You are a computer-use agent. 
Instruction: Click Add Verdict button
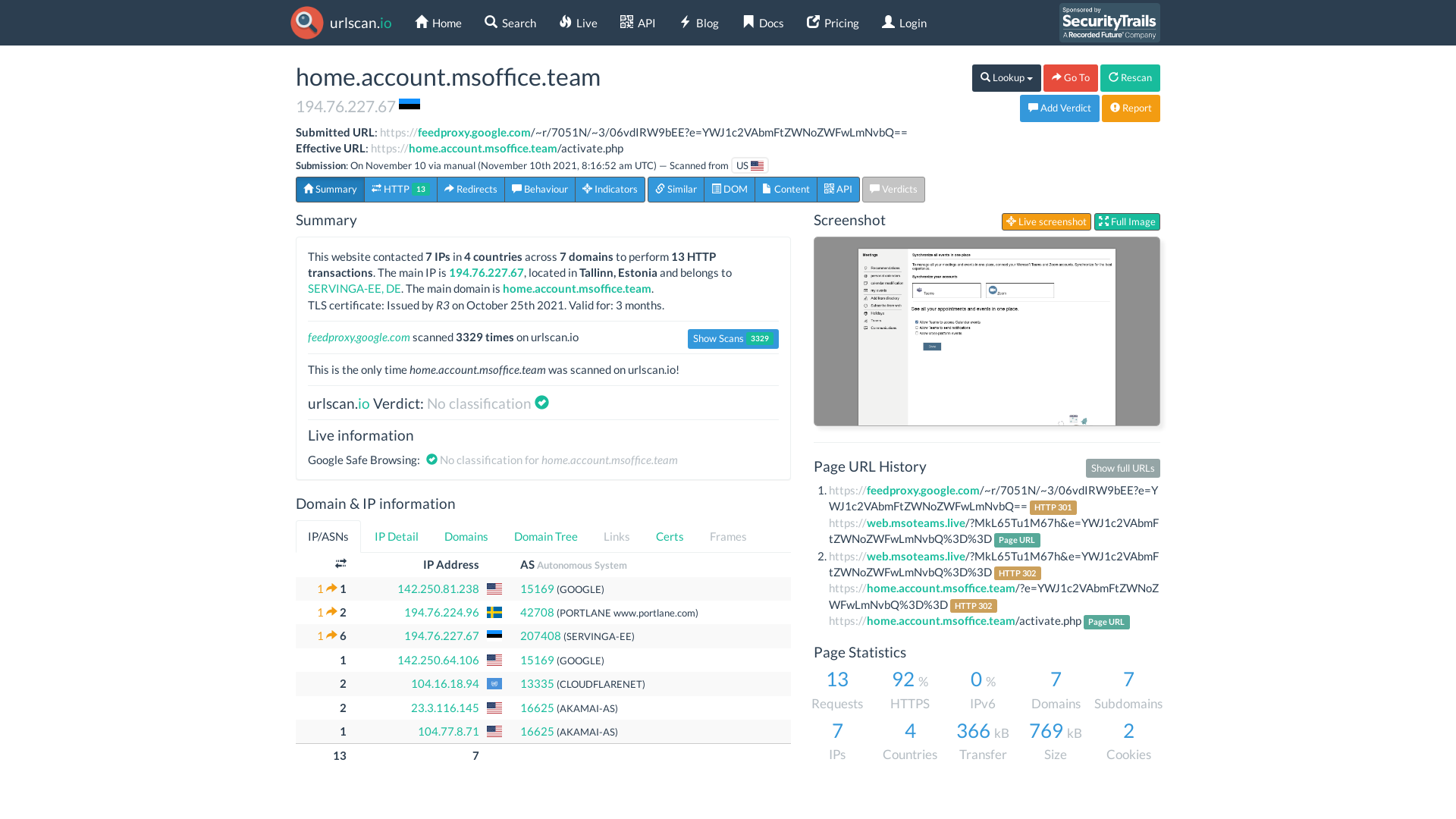(1059, 108)
